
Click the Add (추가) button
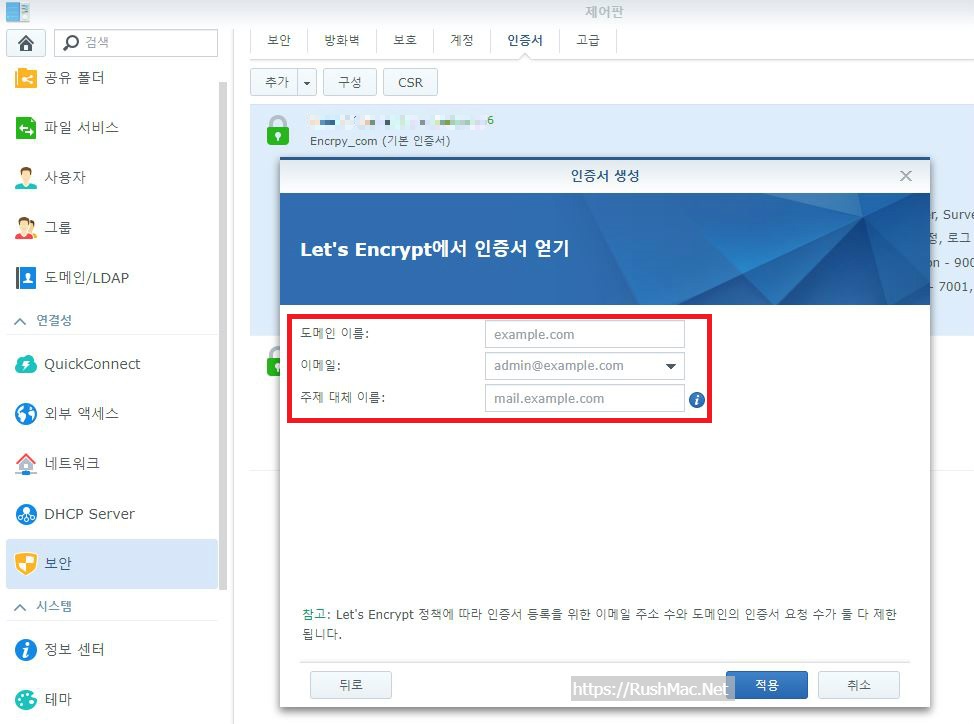click(275, 83)
